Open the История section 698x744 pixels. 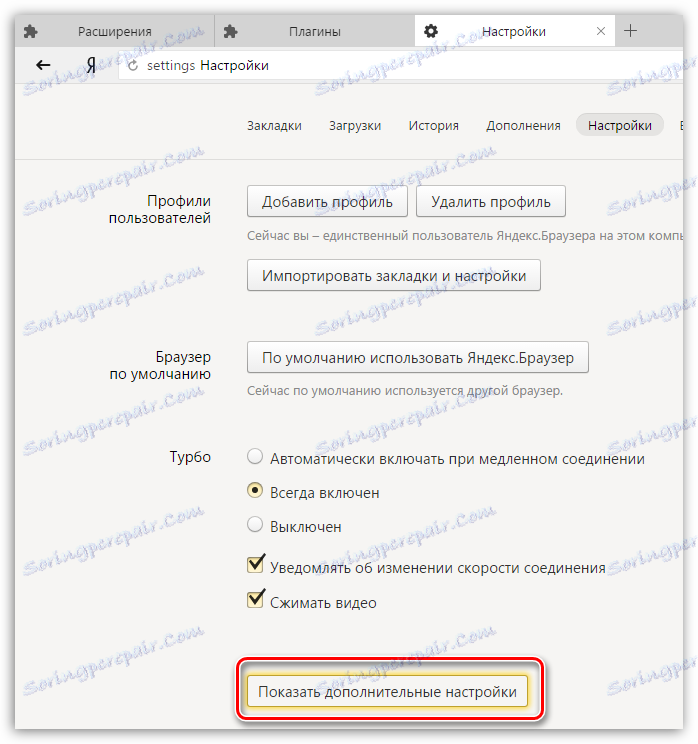click(x=434, y=126)
